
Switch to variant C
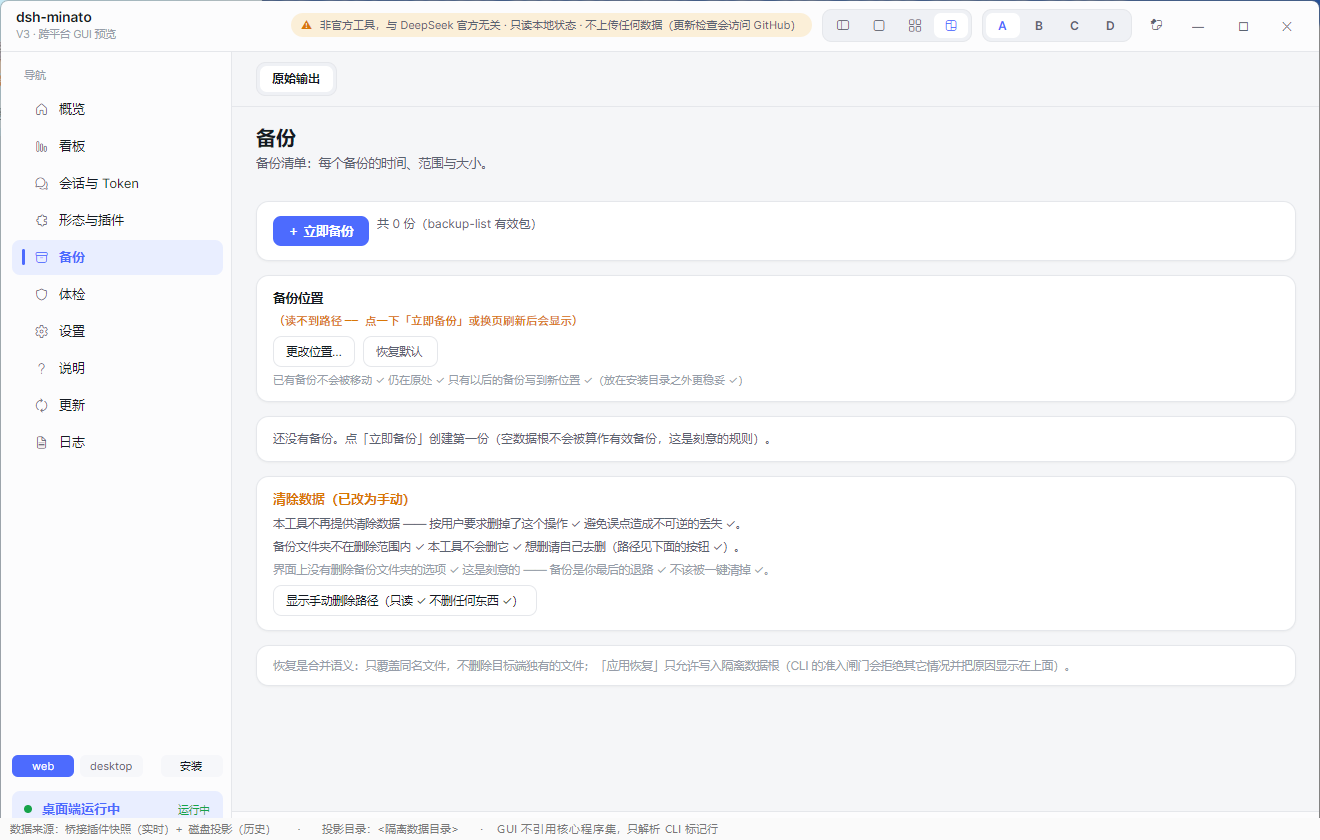click(x=1075, y=26)
